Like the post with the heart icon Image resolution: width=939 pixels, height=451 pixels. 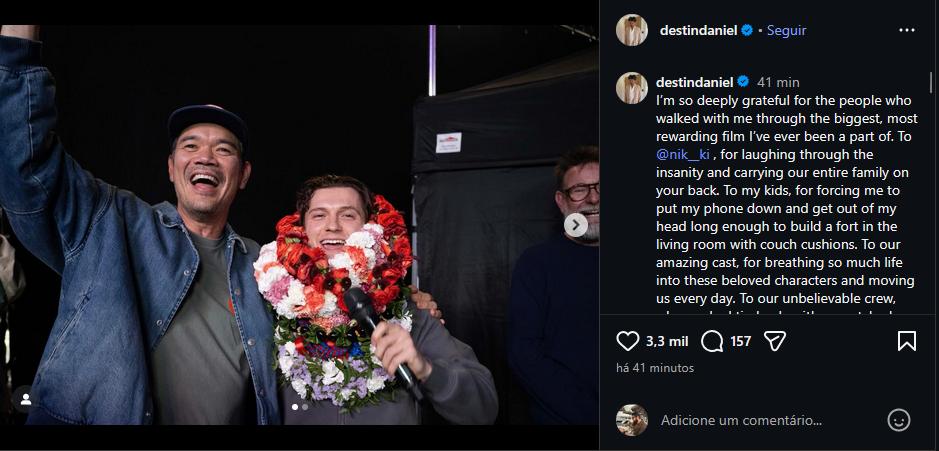tap(627, 341)
